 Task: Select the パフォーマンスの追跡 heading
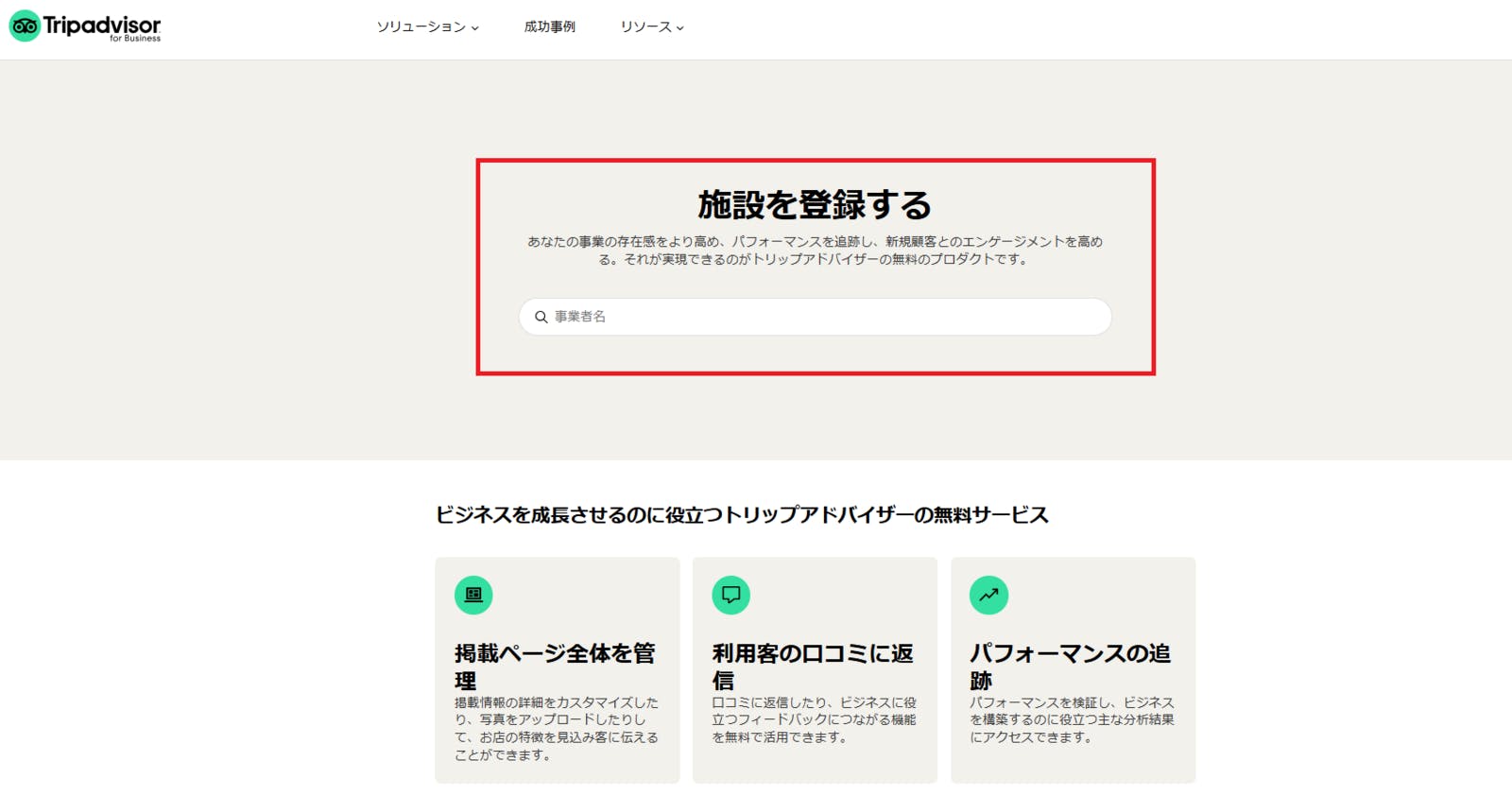pos(1071,666)
